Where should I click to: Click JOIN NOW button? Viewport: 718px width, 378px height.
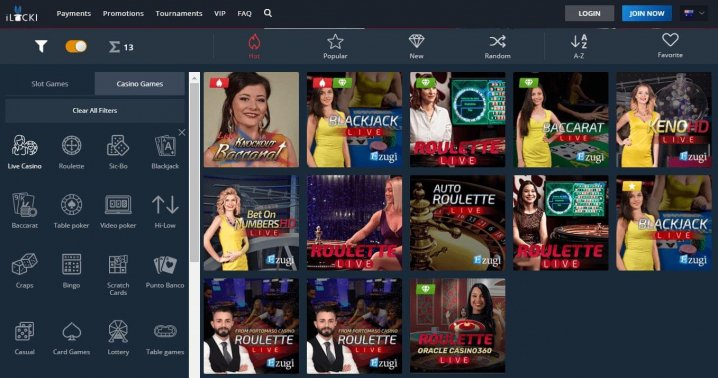(x=647, y=13)
